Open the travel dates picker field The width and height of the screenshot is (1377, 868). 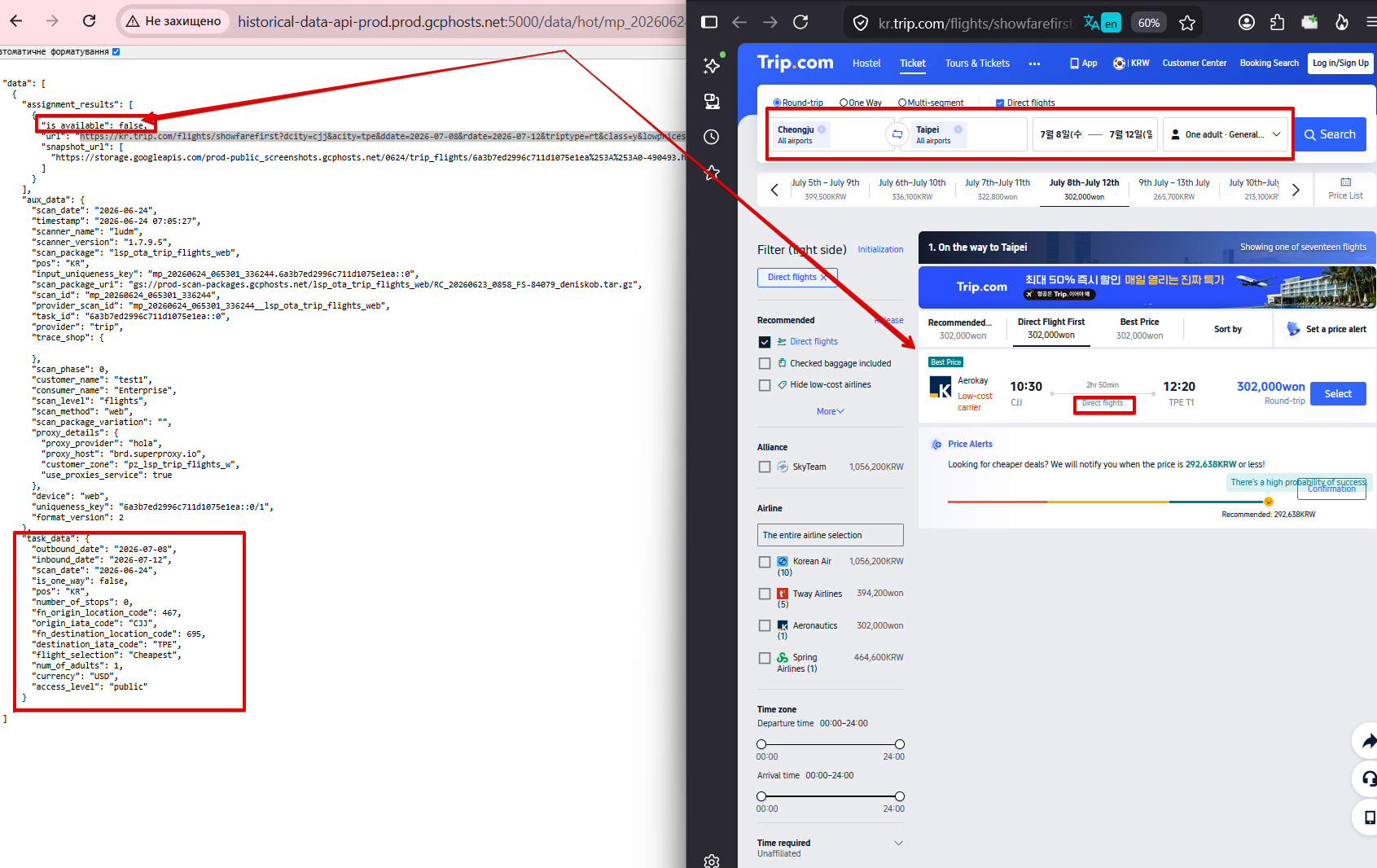[1095, 134]
